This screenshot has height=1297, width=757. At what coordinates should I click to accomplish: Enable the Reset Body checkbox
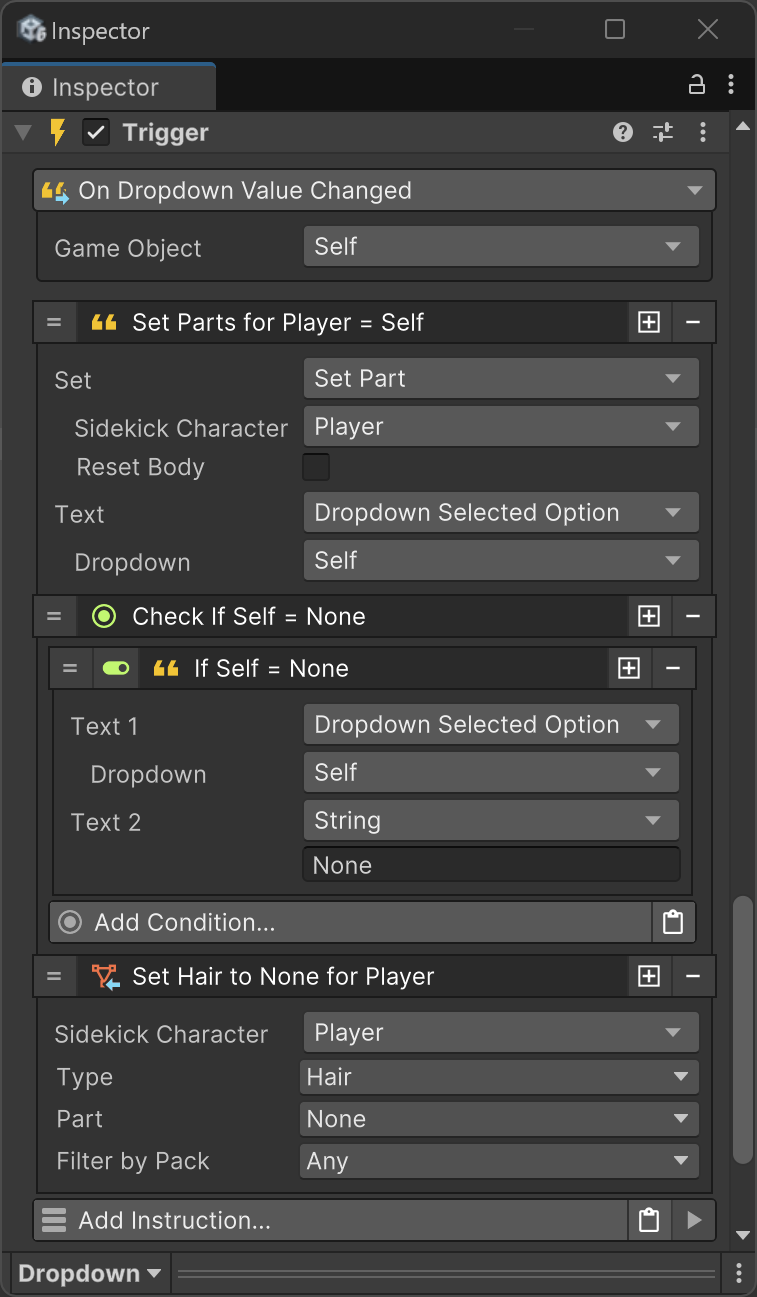pyautogui.click(x=316, y=467)
